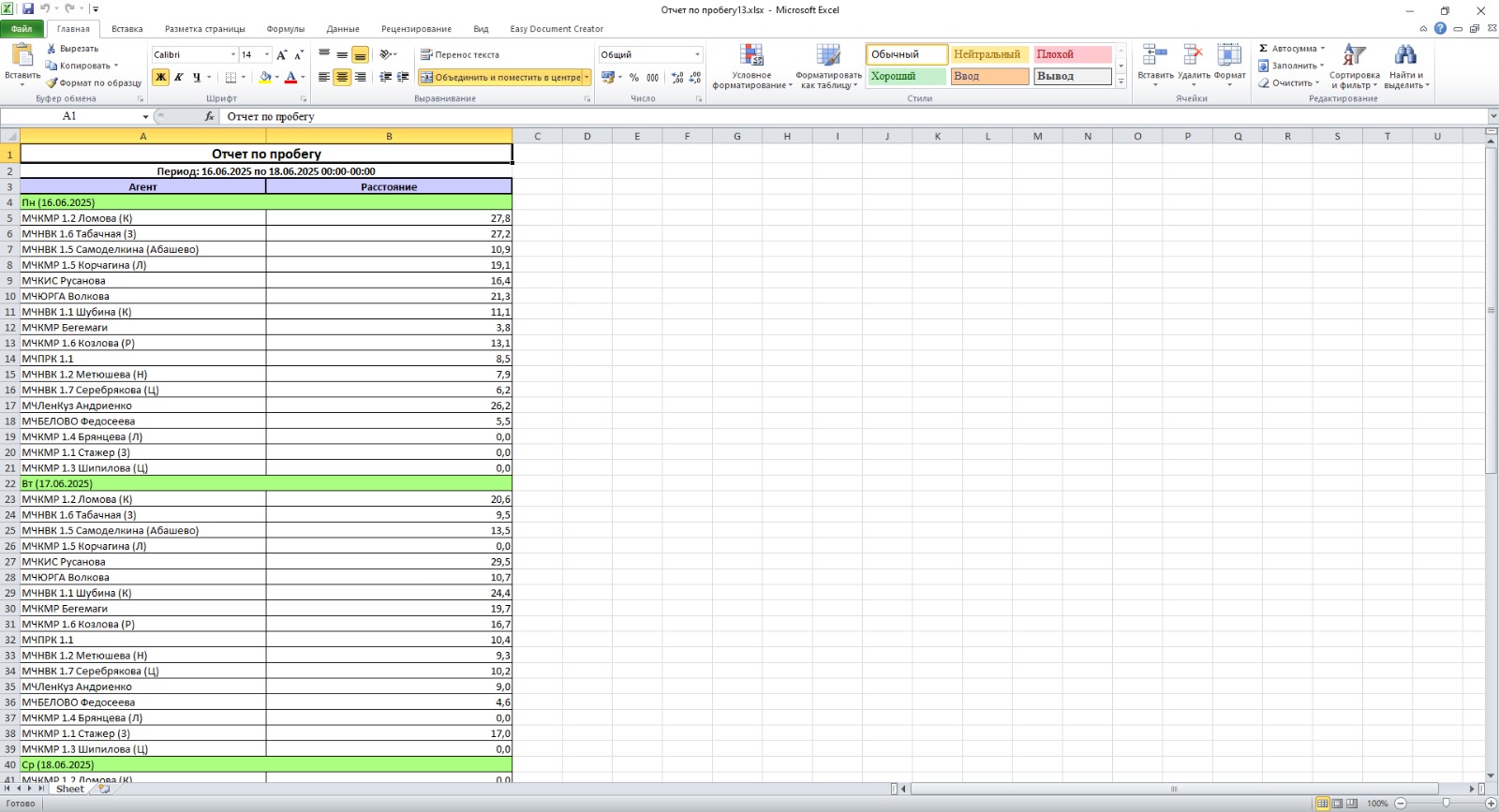Click Format as Table (Форматировать как таблицу)
The width and height of the screenshot is (1499, 812).
[x=828, y=66]
